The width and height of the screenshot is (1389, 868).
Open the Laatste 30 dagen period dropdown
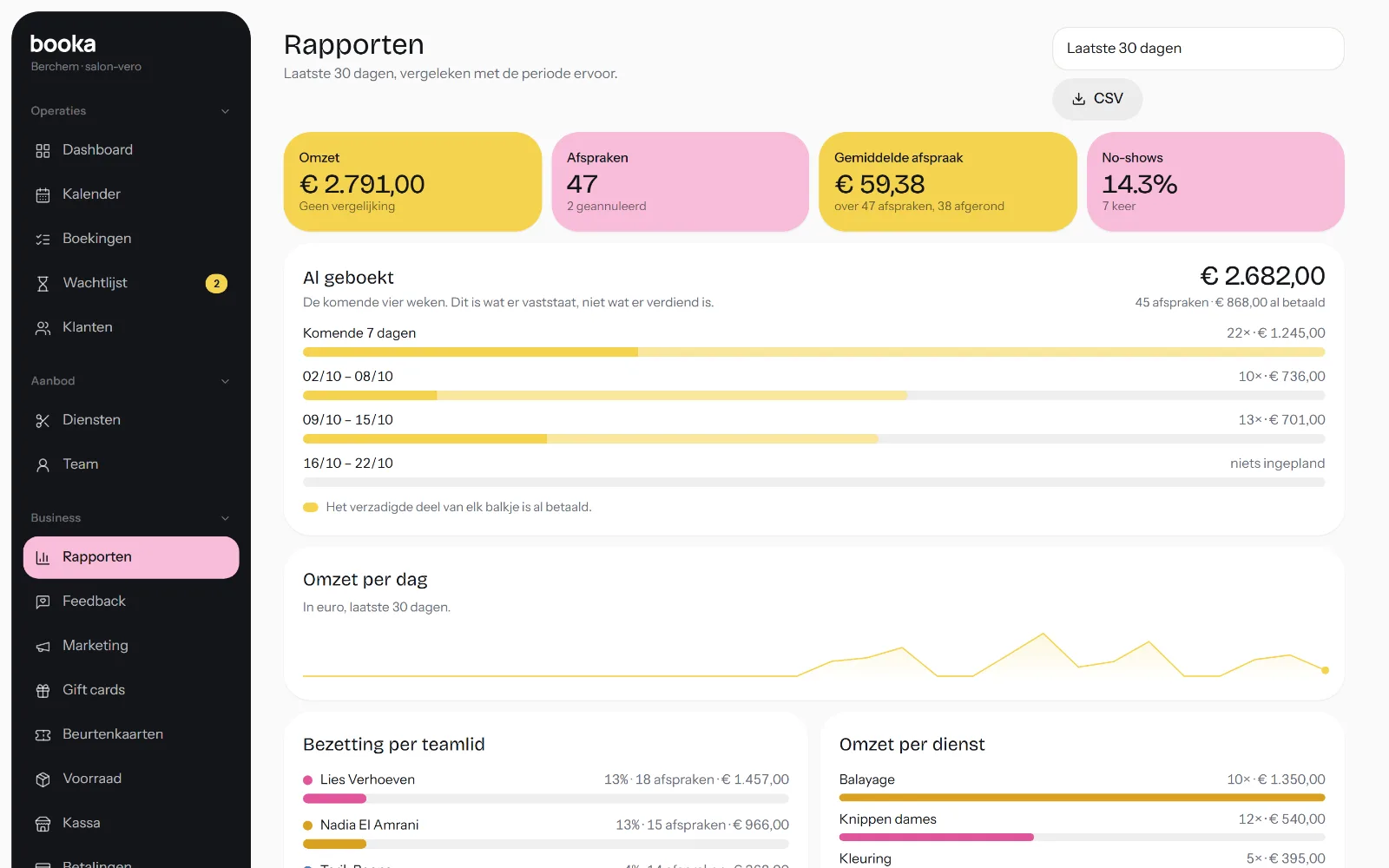point(1198,49)
